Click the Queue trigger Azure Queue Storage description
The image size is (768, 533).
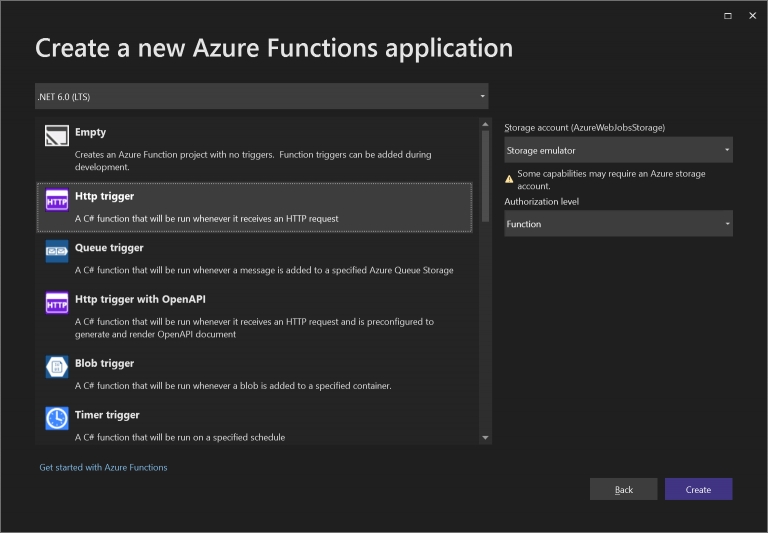click(264, 270)
